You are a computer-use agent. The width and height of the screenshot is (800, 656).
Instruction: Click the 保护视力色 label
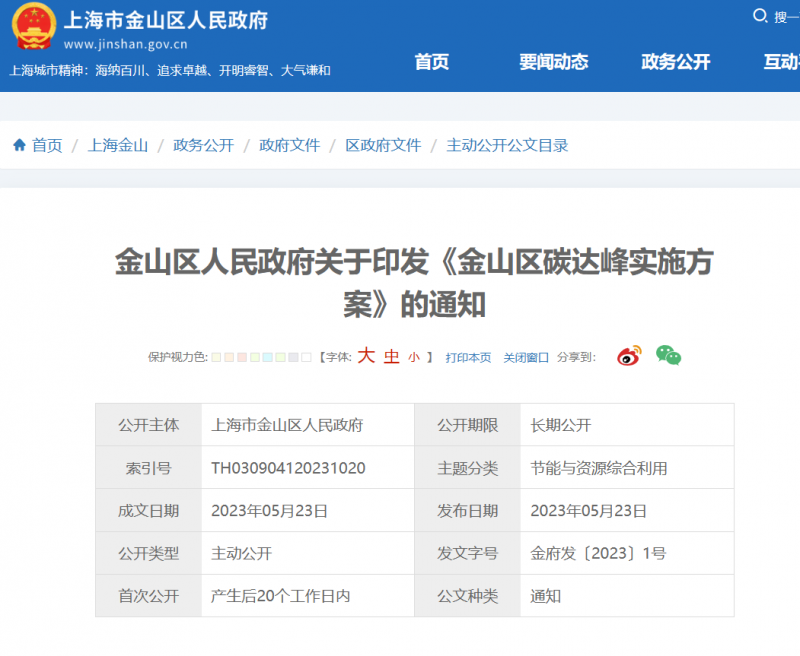(178, 357)
